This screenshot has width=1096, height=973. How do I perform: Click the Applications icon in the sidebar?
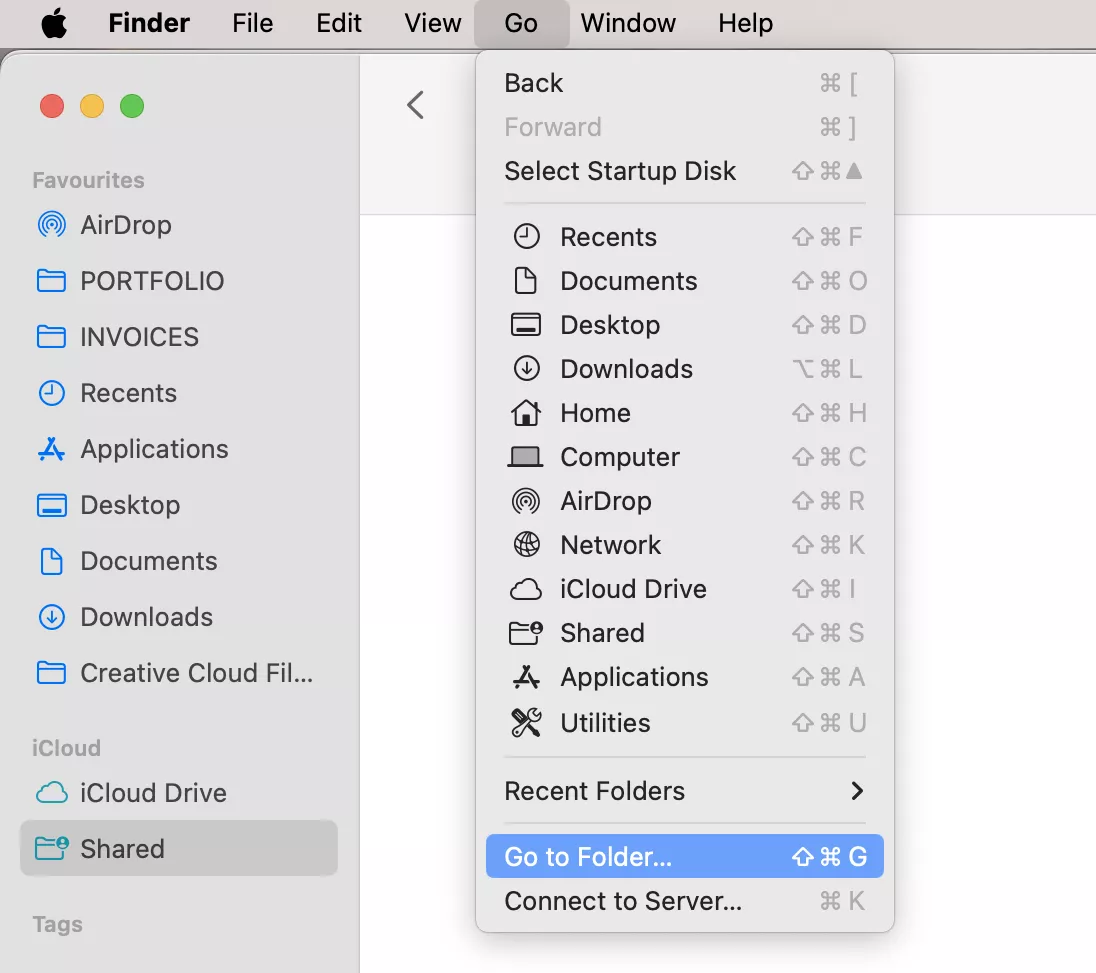point(51,449)
